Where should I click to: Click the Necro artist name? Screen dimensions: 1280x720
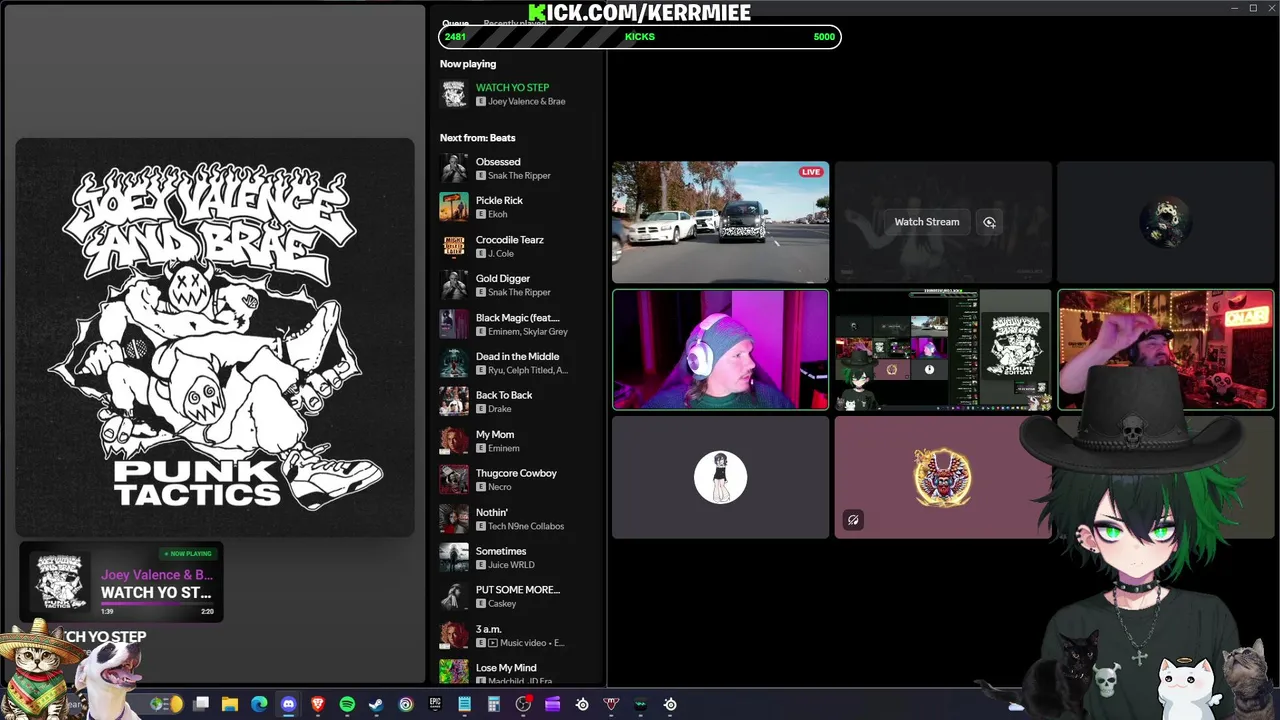499,487
